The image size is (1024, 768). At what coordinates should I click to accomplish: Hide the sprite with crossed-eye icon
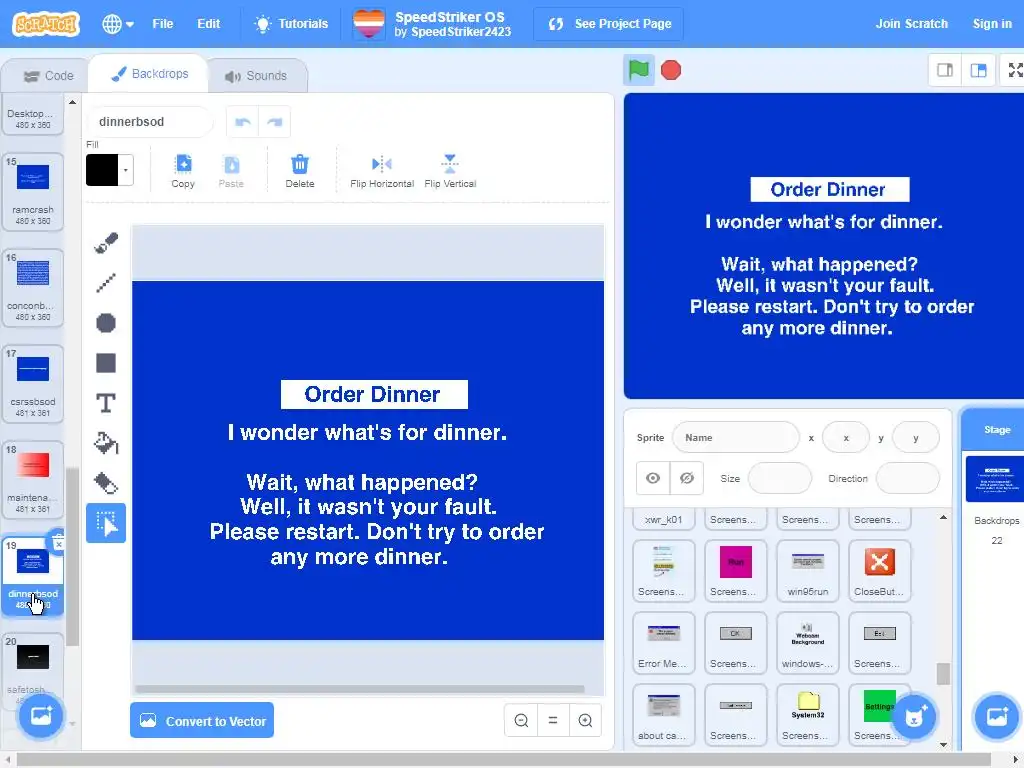point(686,478)
